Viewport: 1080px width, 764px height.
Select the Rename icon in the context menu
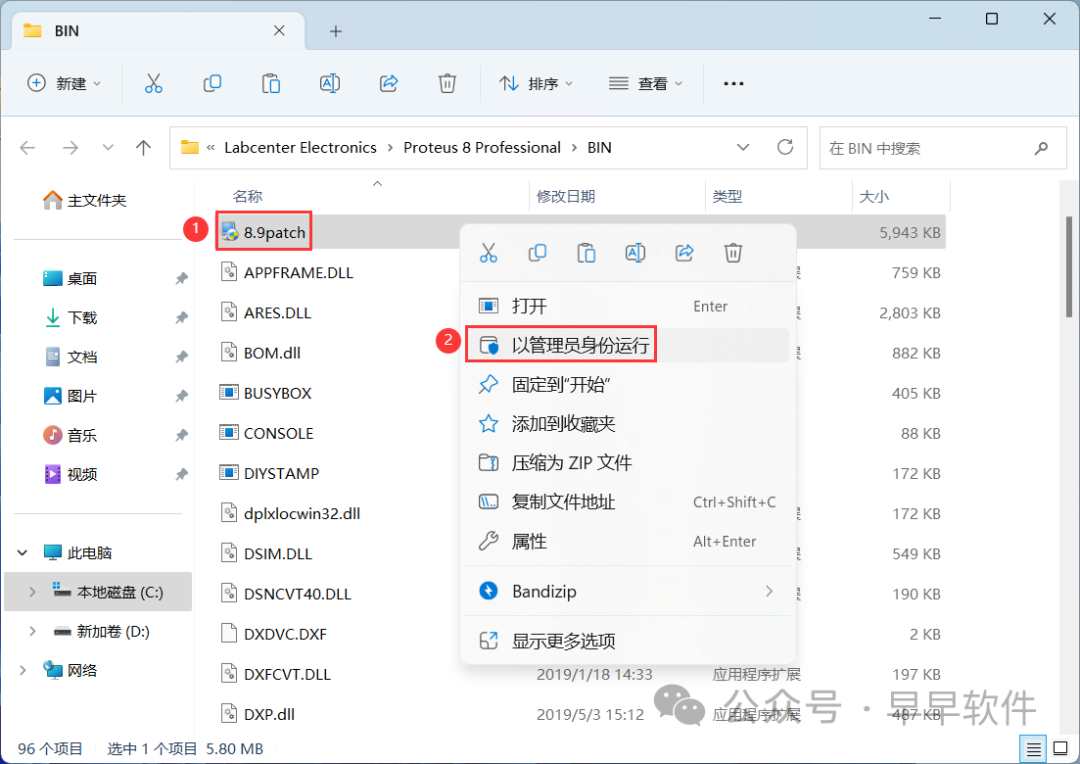coord(635,253)
